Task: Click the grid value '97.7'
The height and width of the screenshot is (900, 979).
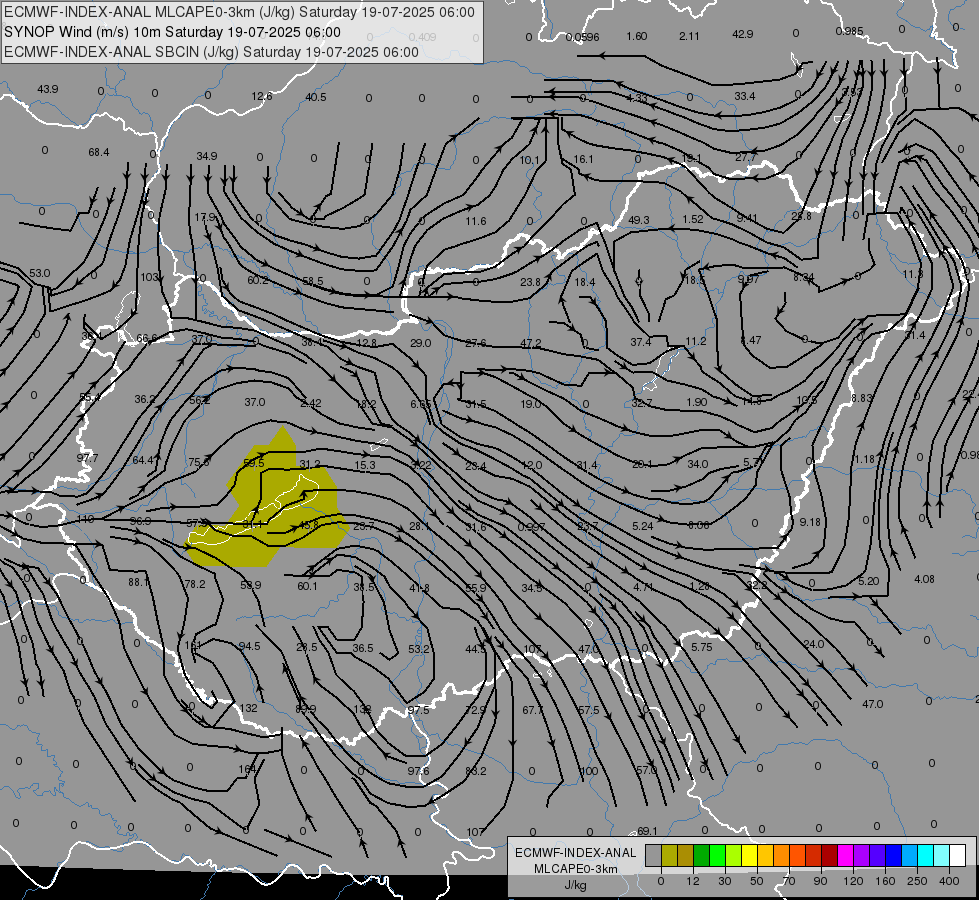Action: tap(87, 458)
